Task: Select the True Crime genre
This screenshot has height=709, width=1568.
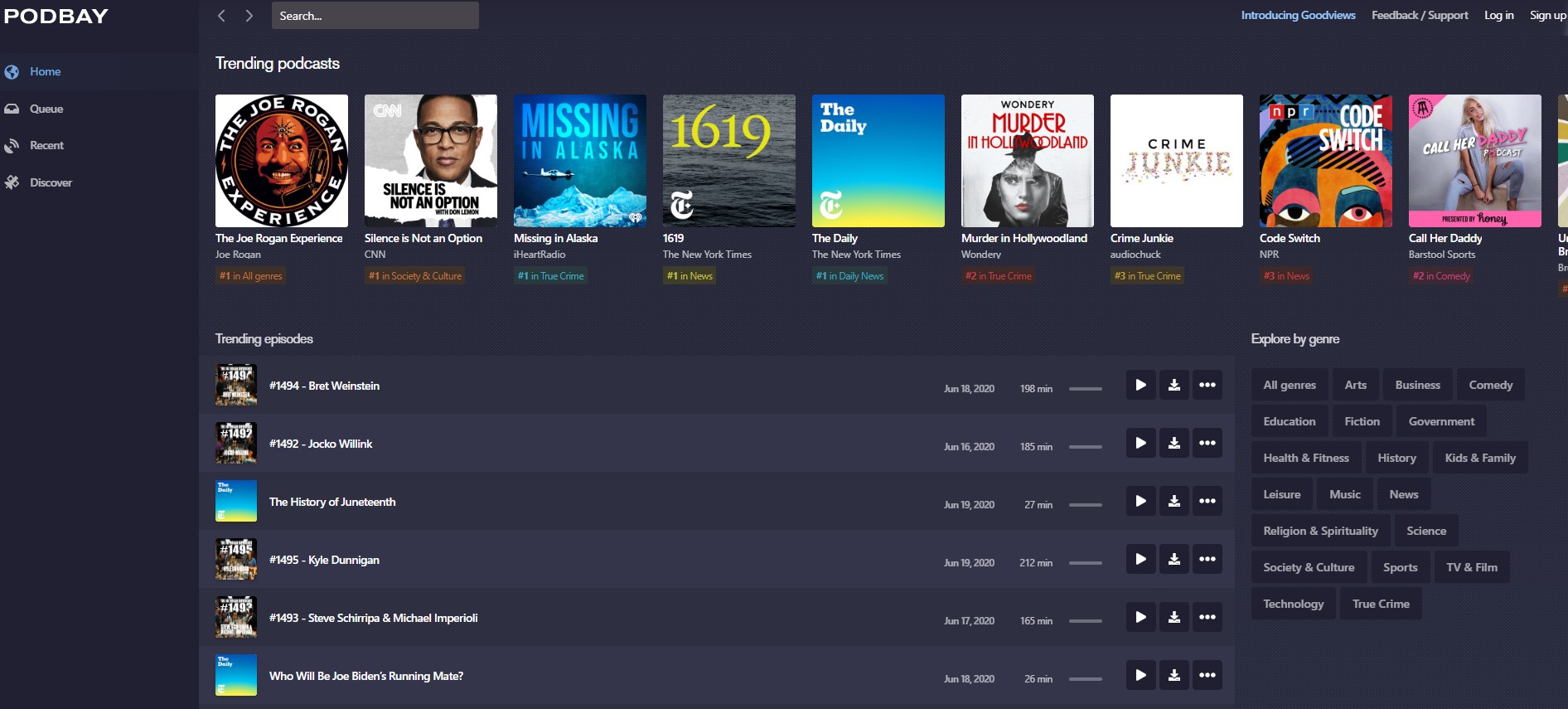Action: point(1381,604)
